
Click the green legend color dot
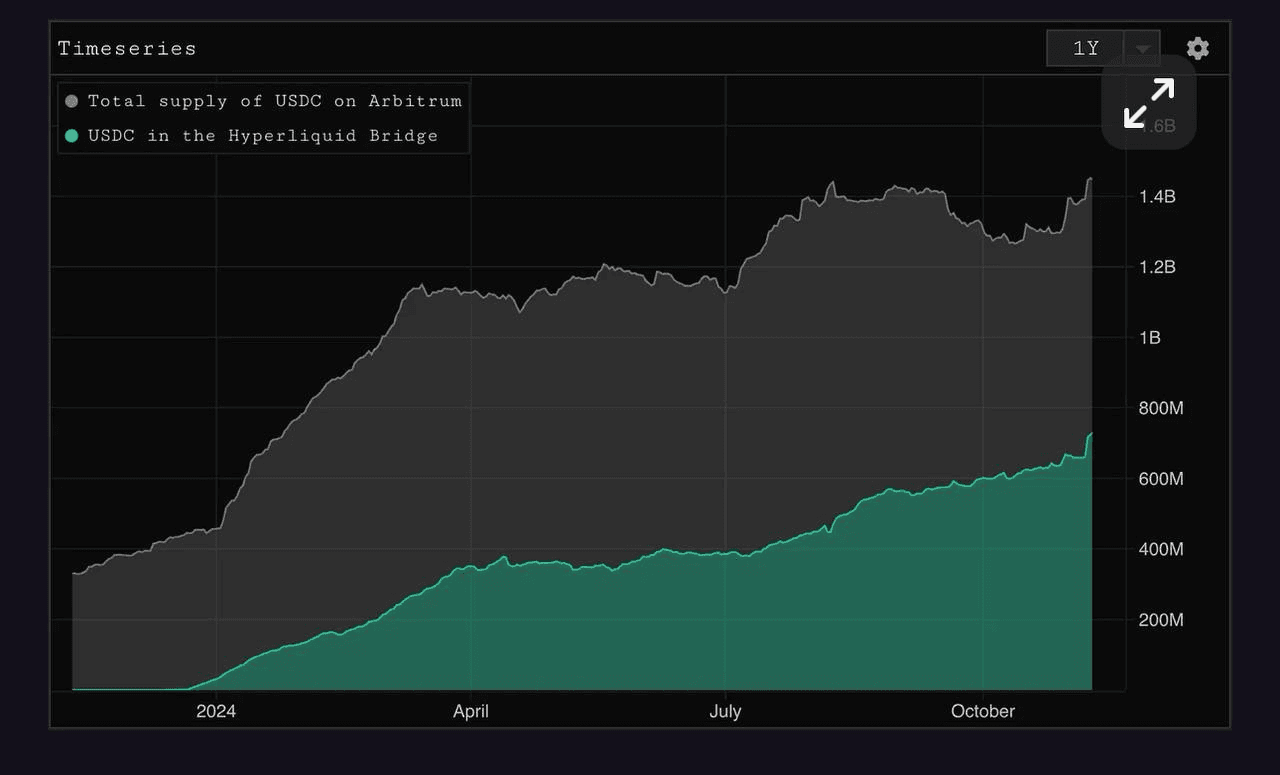click(71, 136)
